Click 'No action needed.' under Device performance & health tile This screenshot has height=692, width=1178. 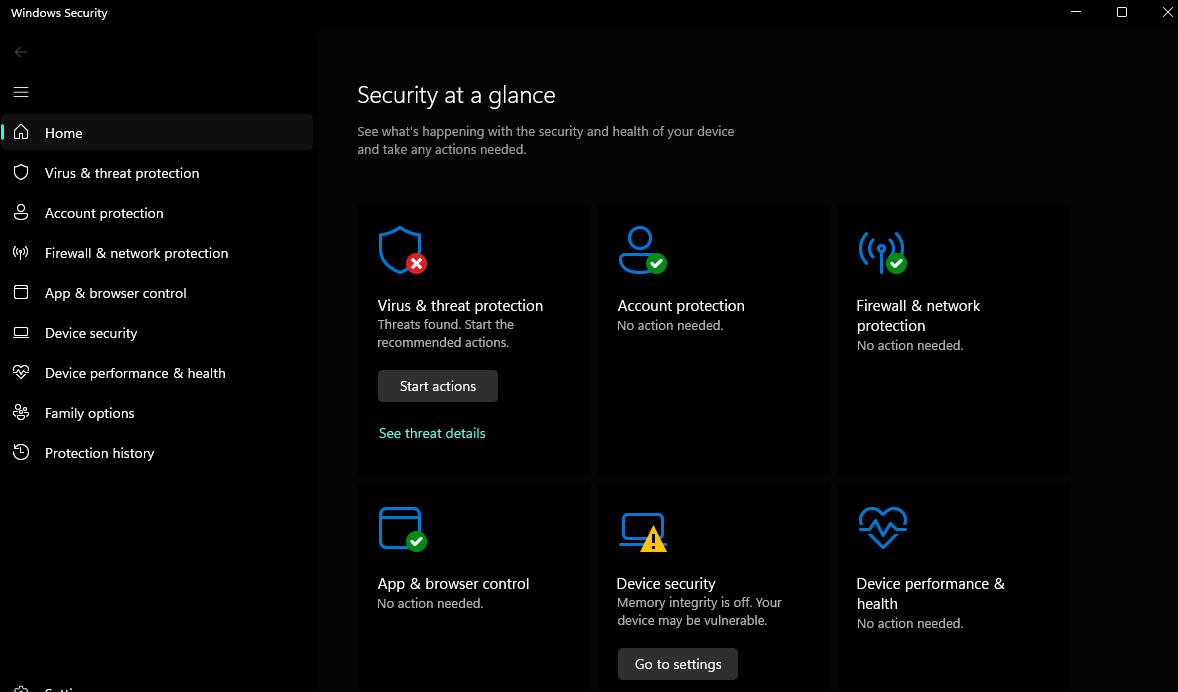click(910, 623)
